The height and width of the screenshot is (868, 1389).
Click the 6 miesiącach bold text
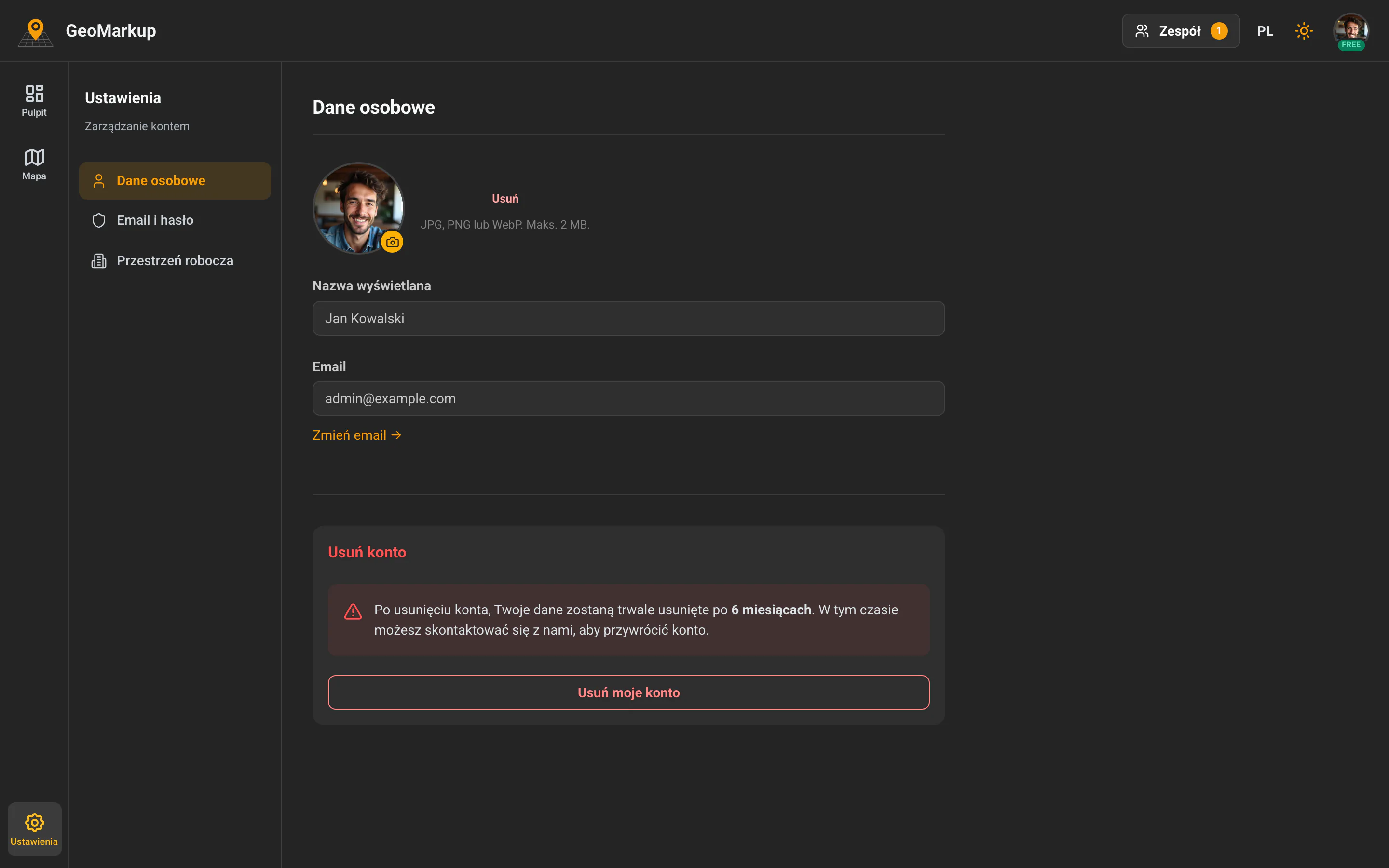(x=771, y=610)
